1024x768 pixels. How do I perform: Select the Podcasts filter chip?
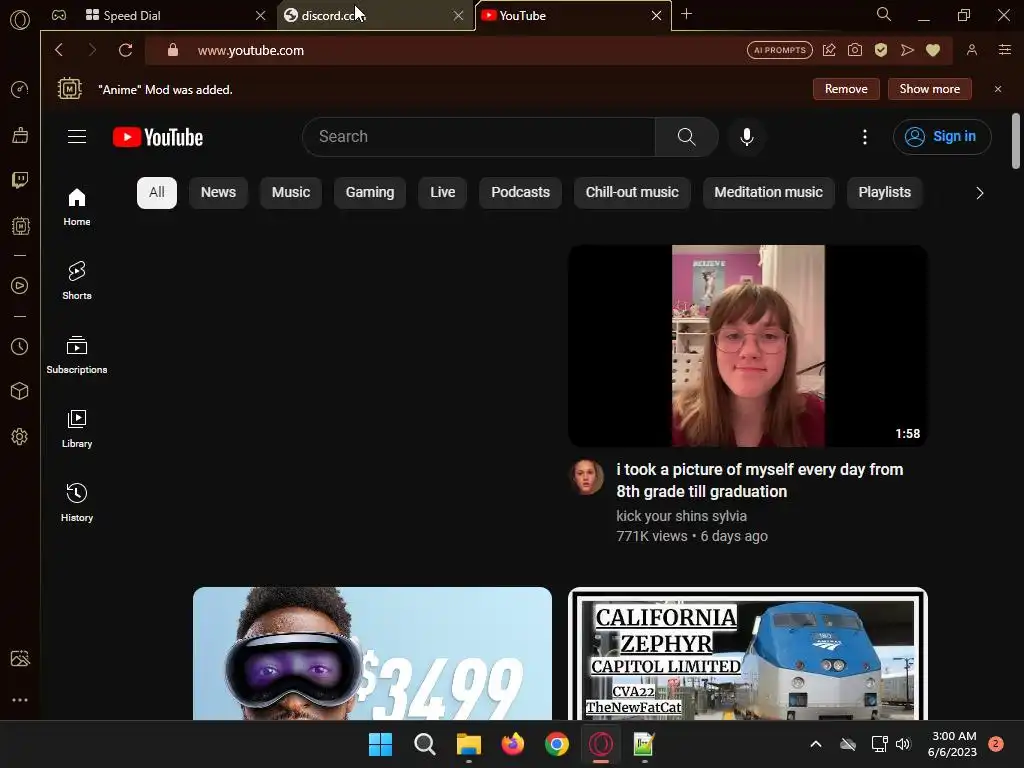pos(520,193)
